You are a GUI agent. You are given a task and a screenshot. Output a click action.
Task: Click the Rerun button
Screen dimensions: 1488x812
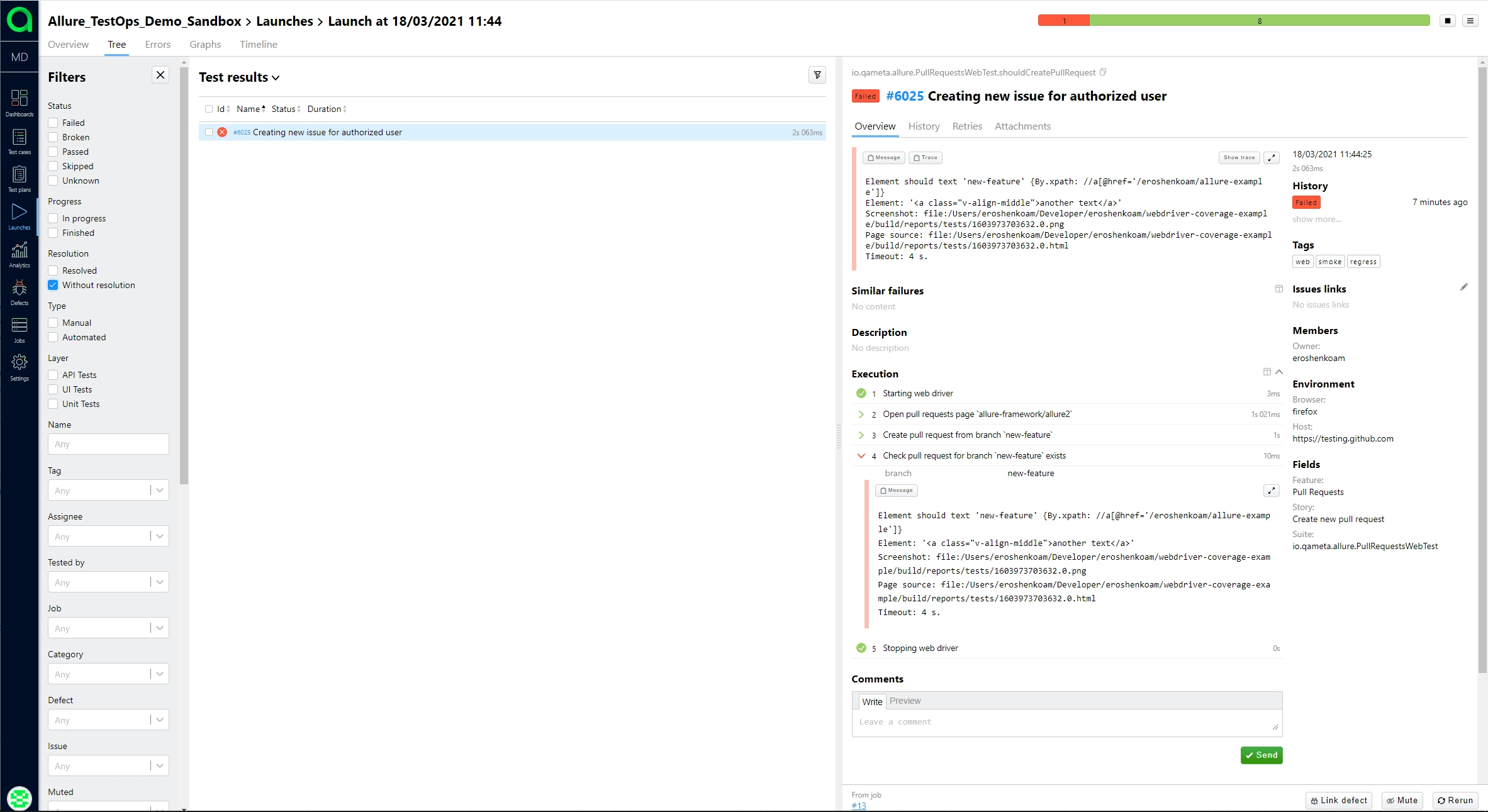1455,800
